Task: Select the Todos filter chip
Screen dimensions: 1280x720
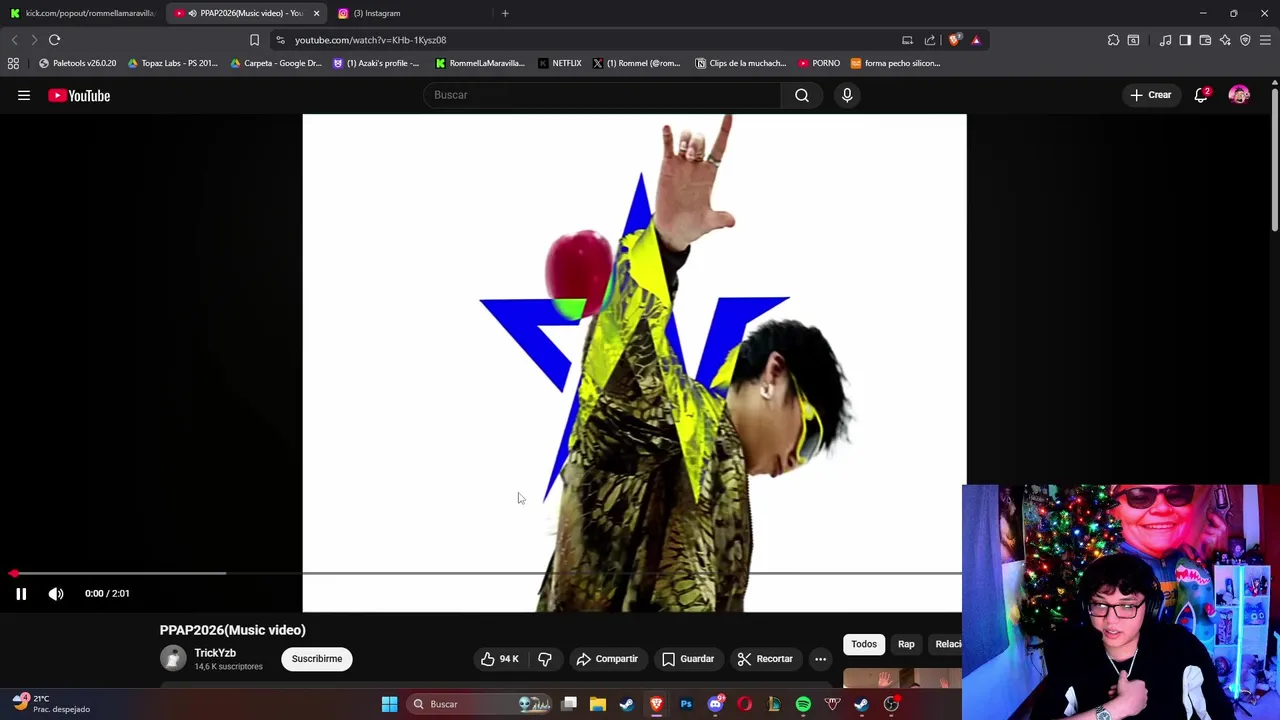Action: point(864,644)
